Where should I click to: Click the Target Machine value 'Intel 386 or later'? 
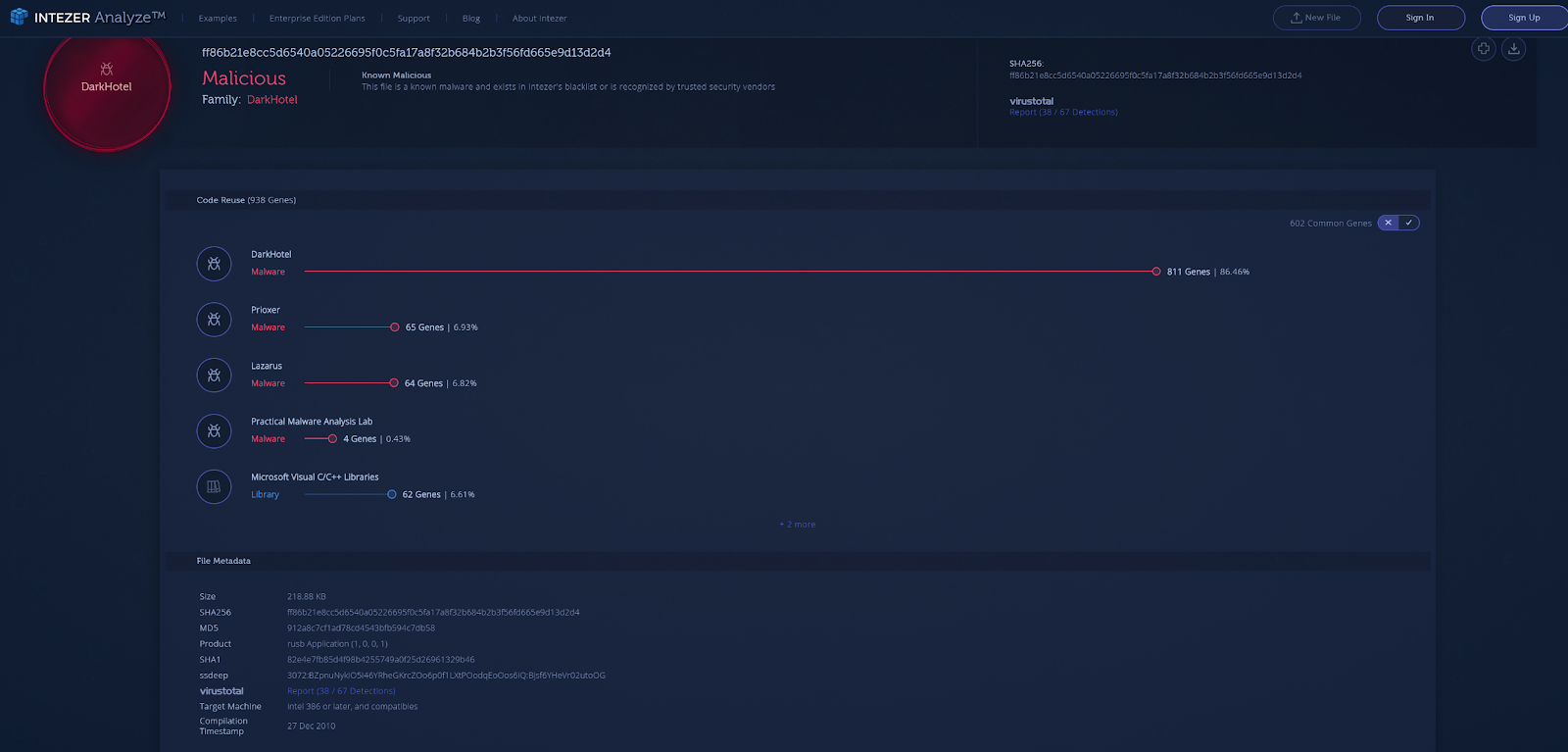(352, 707)
